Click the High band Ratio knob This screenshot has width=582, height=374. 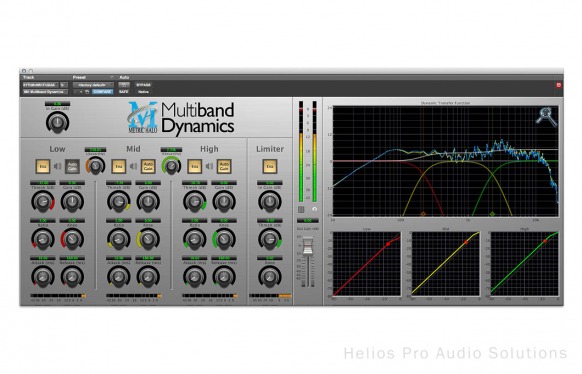[194, 239]
